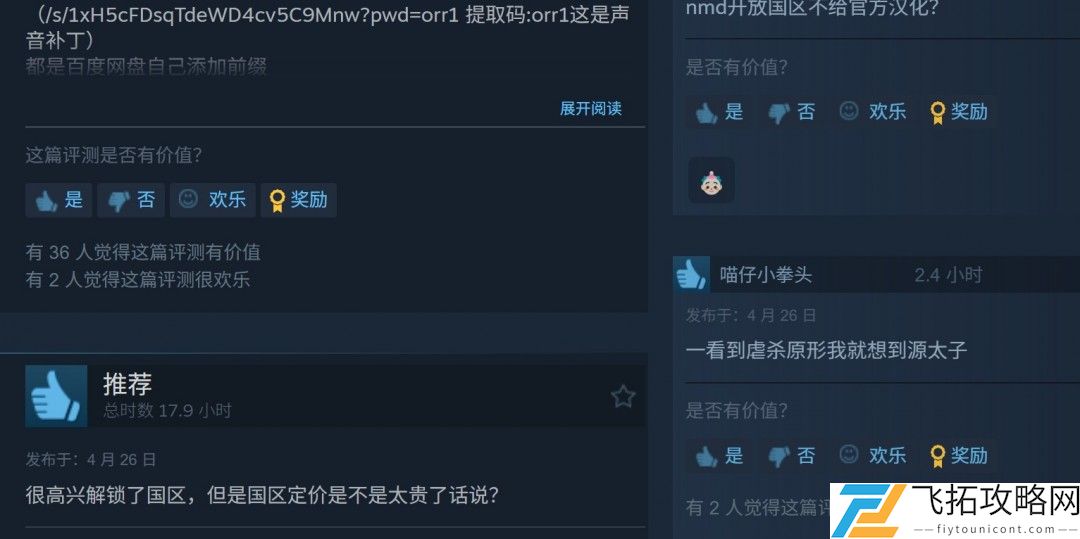Image resolution: width=1080 pixels, height=539 pixels.
Task: Mark the 36-helpful review as funny 欢乐
Action: (x=212, y=200)
